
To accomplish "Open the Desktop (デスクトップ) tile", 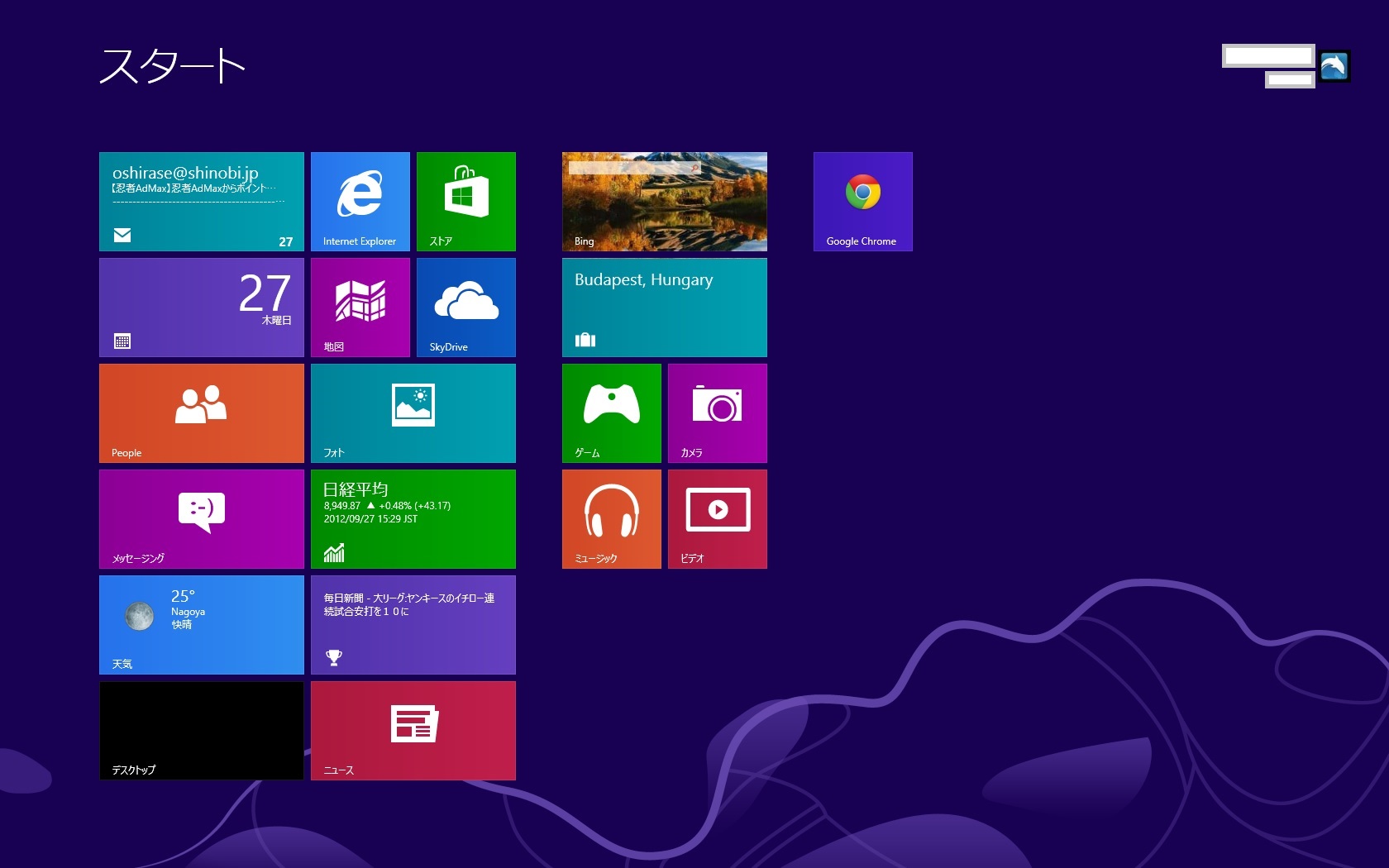I will pyautogui.click(x=202, y=731).
